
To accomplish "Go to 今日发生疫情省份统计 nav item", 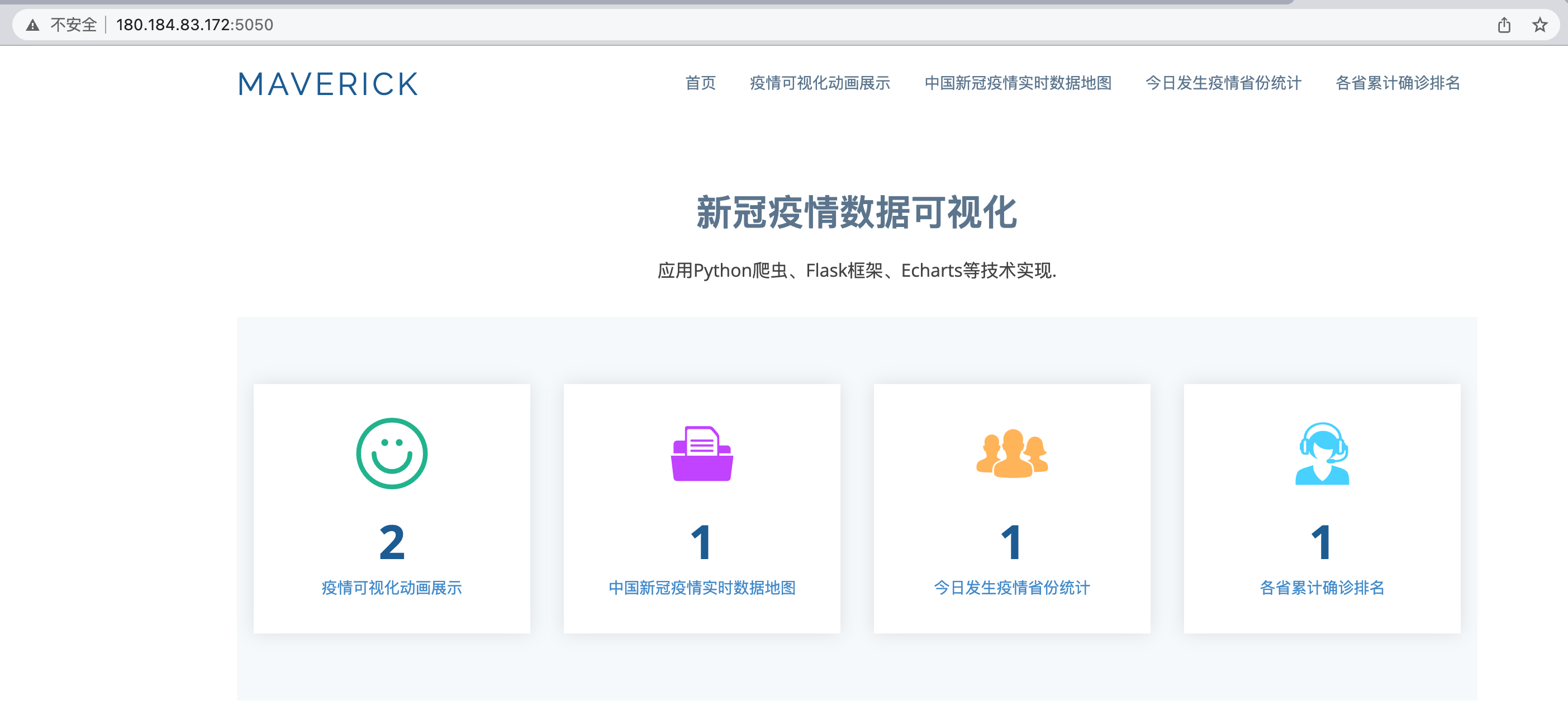I will 1223,83.
